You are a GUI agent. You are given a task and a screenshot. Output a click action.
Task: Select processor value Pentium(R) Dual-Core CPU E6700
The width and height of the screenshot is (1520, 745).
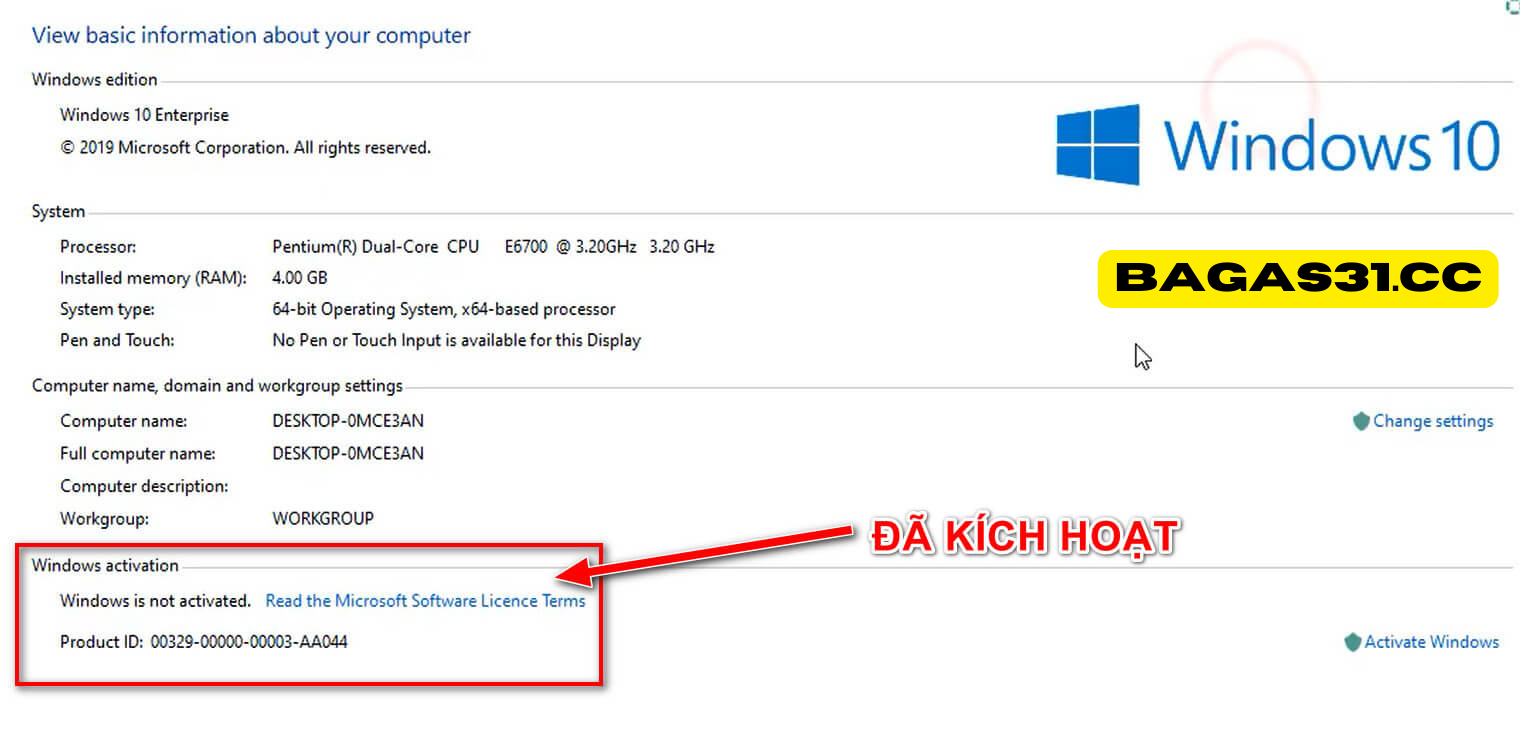[x=493, y=246]
